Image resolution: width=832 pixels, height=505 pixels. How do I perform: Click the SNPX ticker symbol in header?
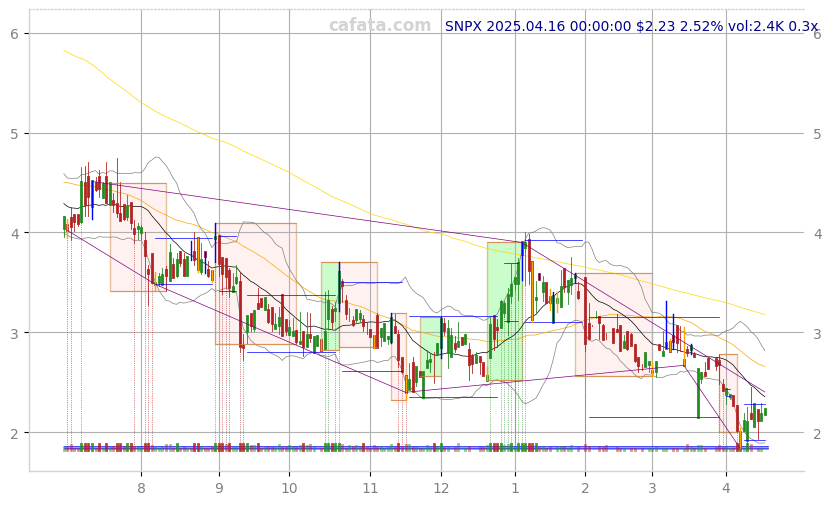tap(463, 26)
